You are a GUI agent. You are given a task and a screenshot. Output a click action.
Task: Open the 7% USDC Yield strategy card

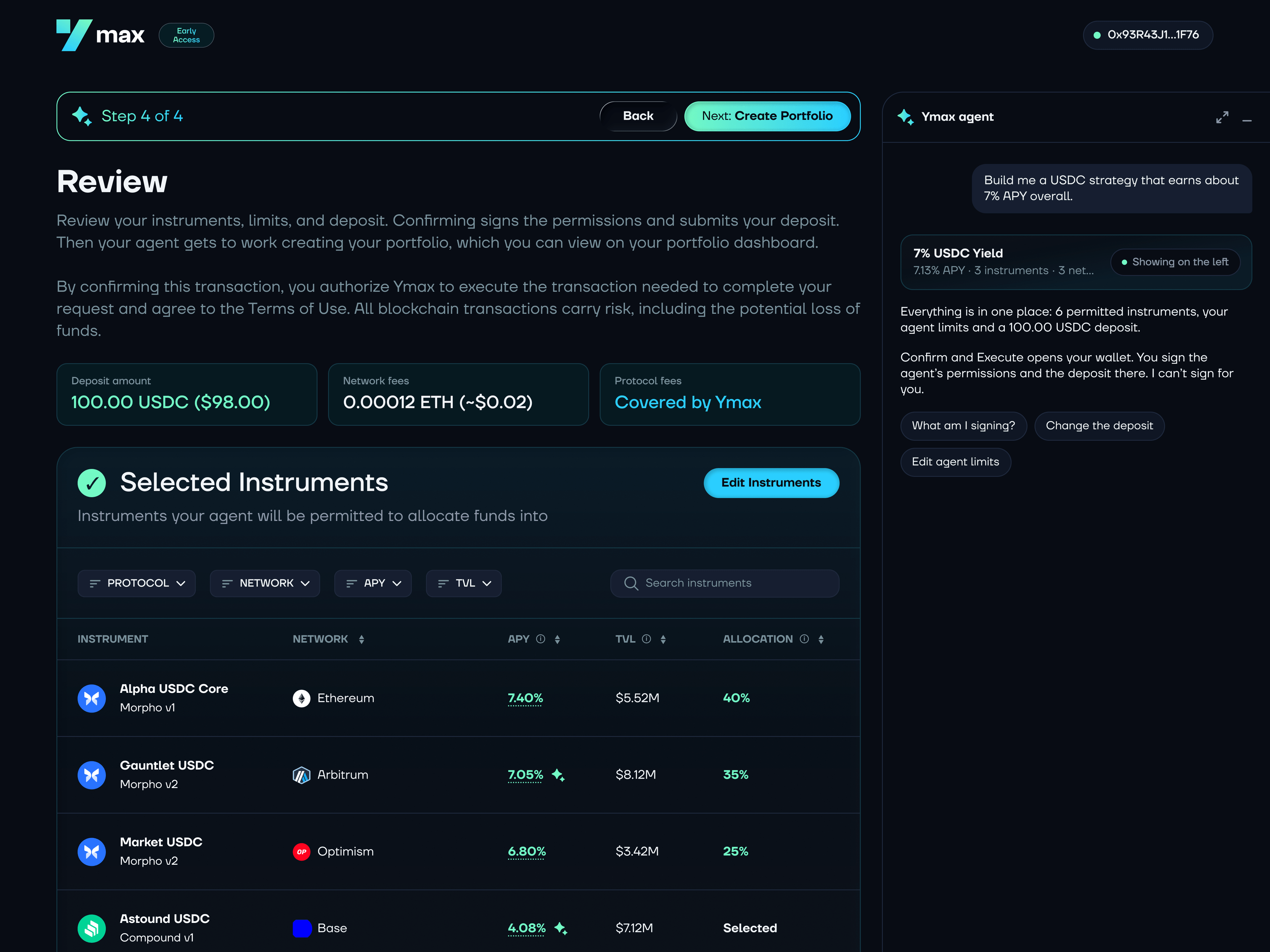1076,262
